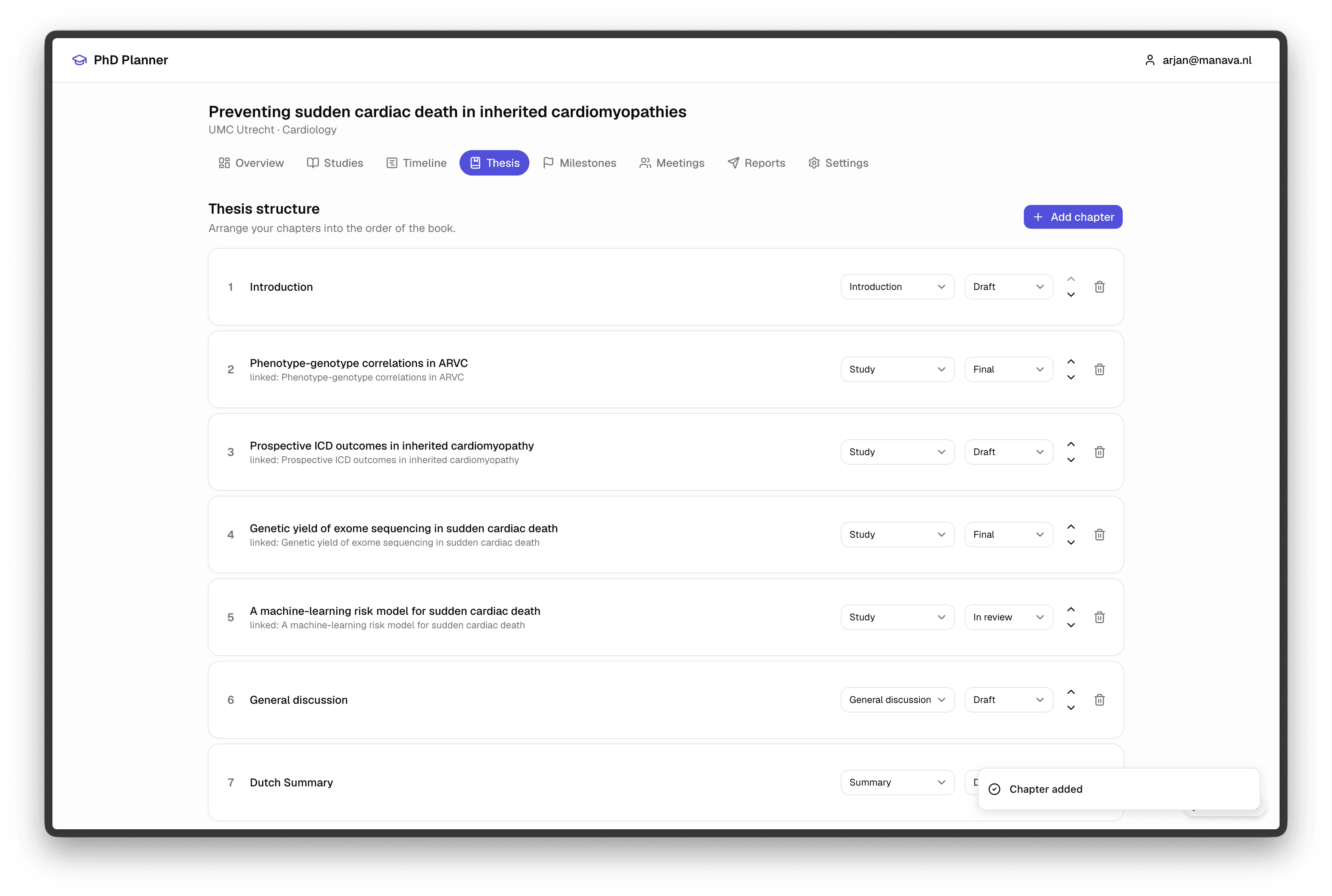Image resolution: width=1332 pixels, height=896 pixels.
Task: Click the PhD Planner graduation cap logo
Action: (79, 60)
